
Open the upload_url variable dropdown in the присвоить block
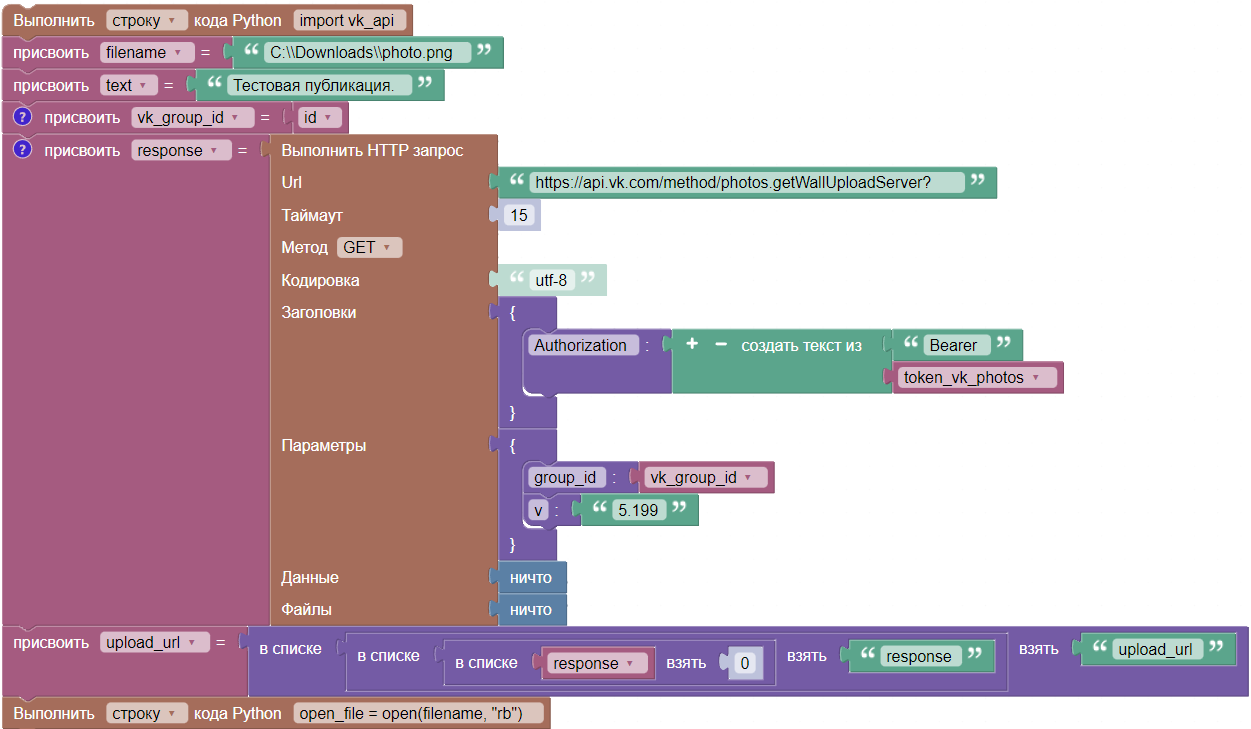point(154,643)
